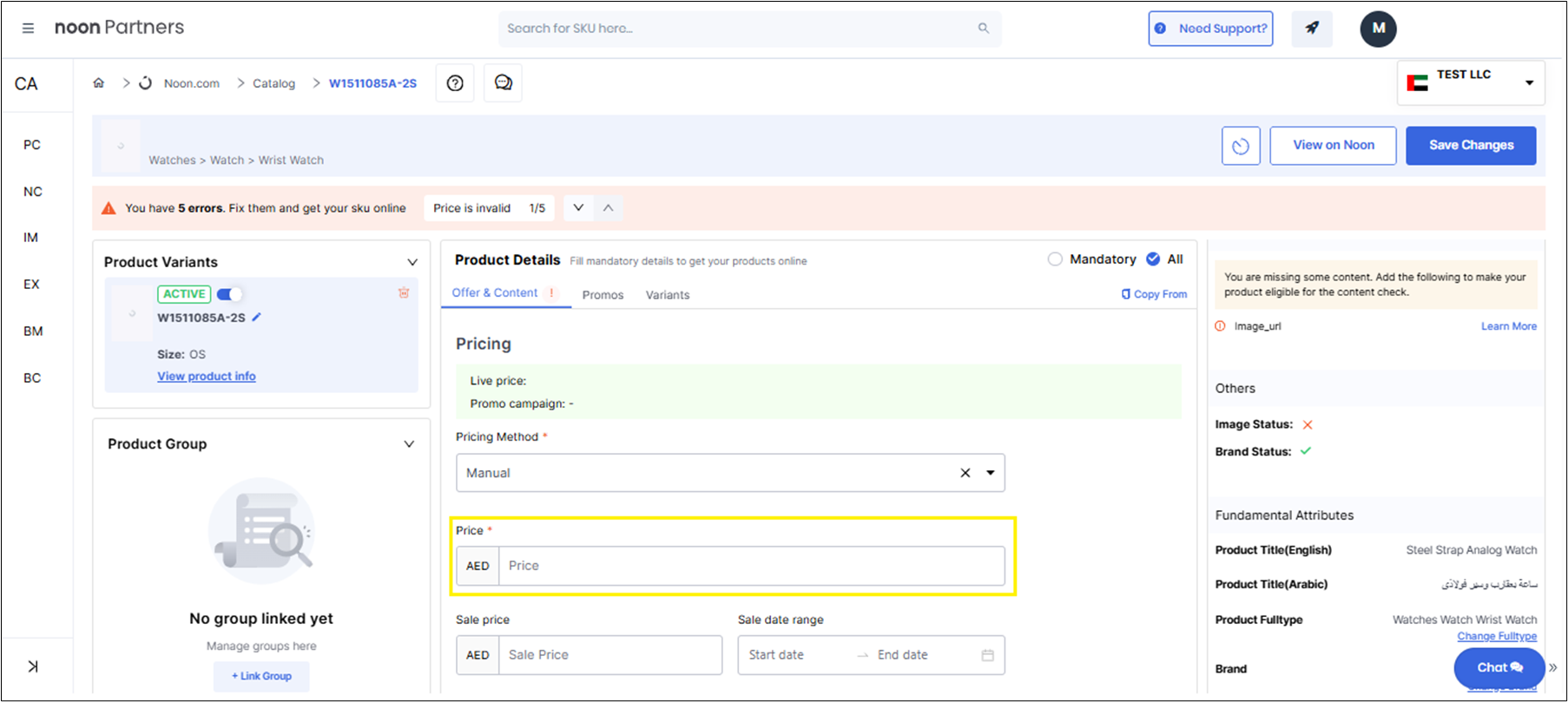This screenshot has width=1568, height=702.
Task: Open CA in the sidebar
Action: [26, 84]
